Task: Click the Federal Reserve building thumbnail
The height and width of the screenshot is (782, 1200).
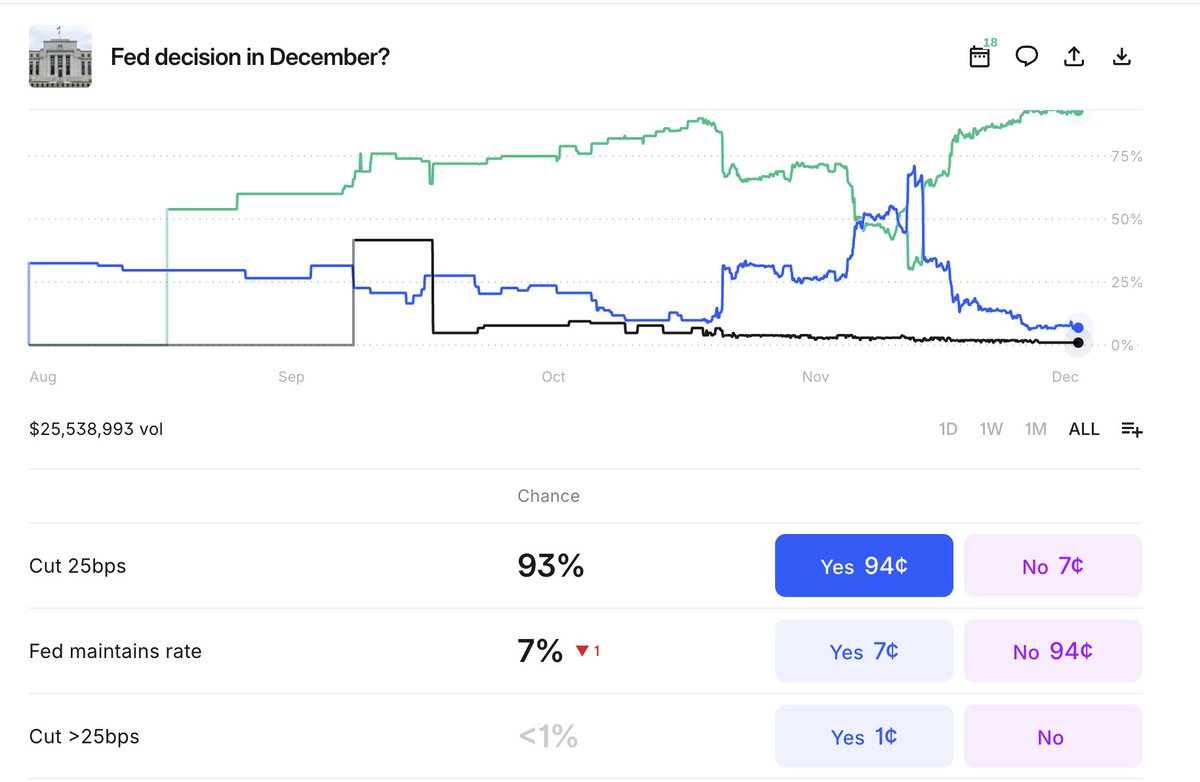Action: coord(60,56)
